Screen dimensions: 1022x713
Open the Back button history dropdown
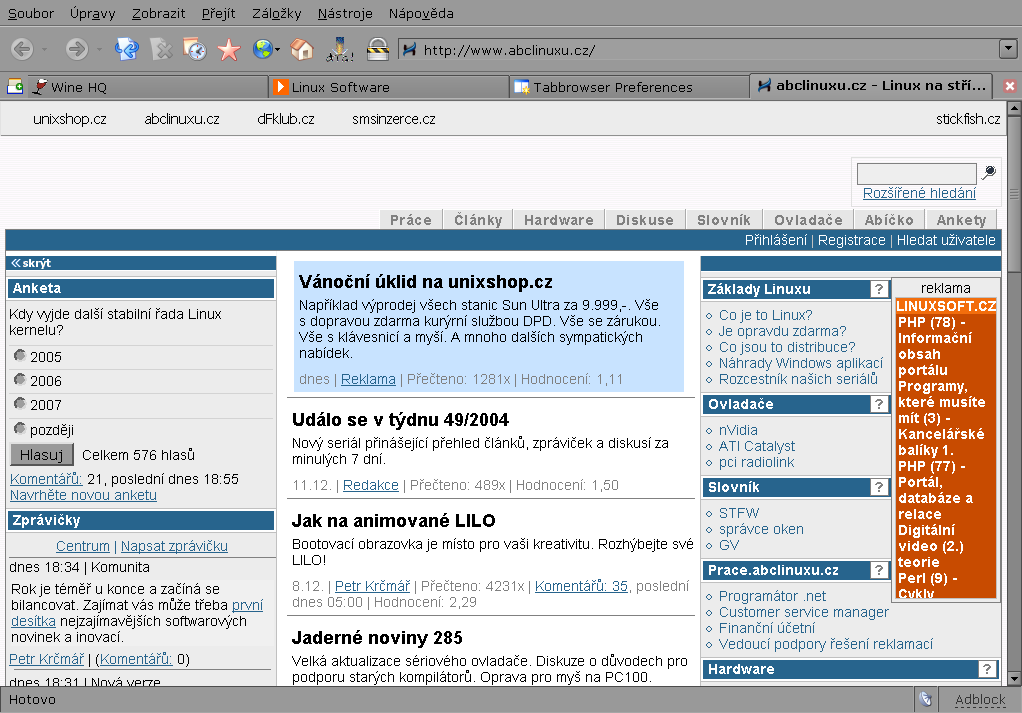(x=44, y=50)
